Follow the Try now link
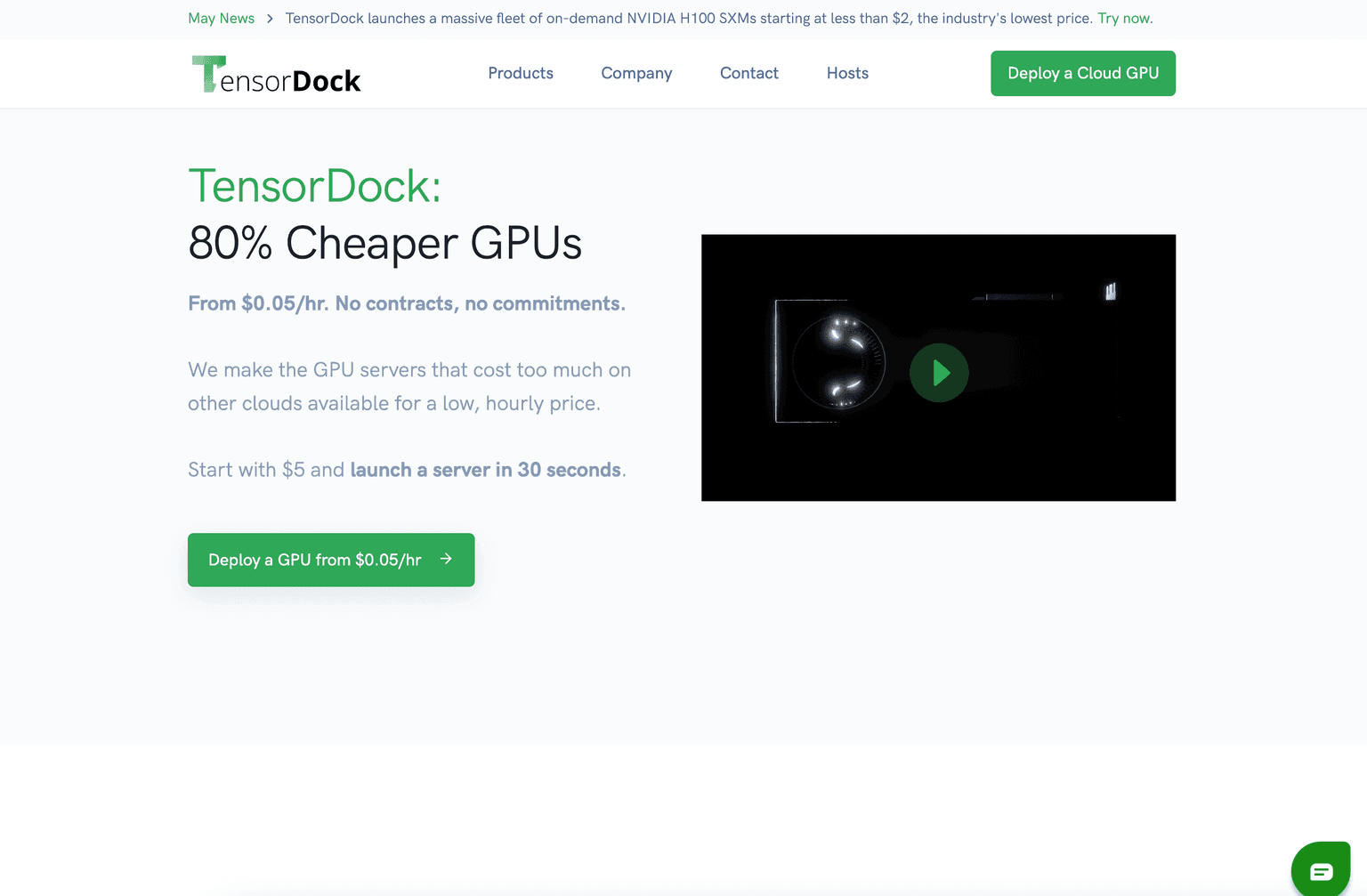Image resolution: width=1367 pixels, height=896 pixels. click(1125, 19)
